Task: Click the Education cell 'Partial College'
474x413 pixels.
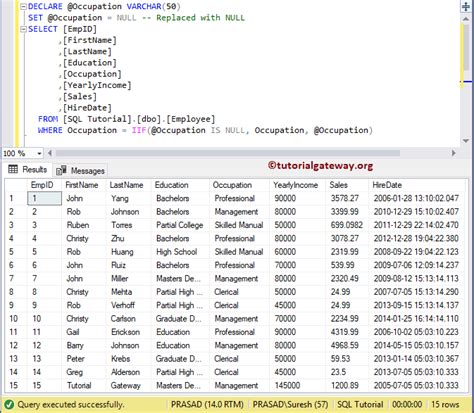Action: coord(179,225)
